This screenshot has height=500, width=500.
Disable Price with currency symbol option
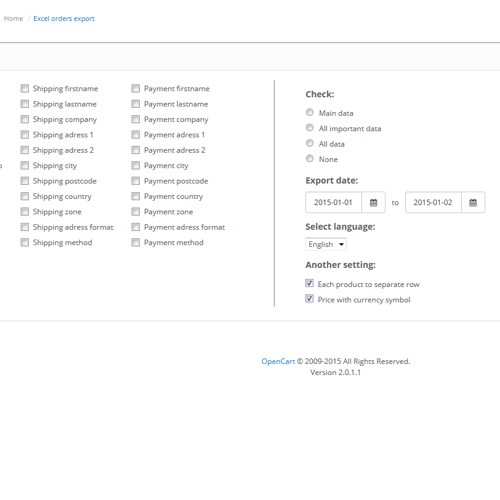click(309, 299)
